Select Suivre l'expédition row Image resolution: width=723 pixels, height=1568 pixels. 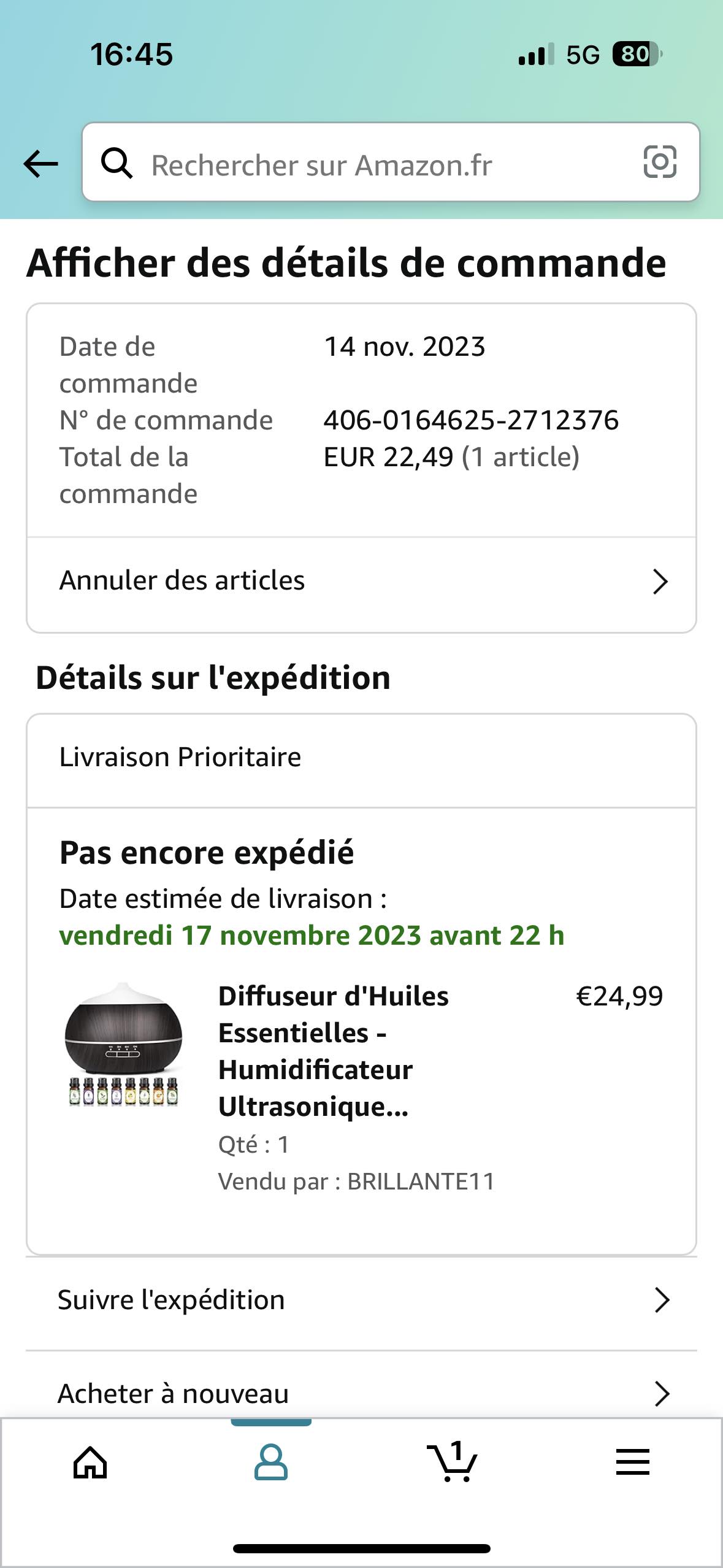(x=361, y=1301)
